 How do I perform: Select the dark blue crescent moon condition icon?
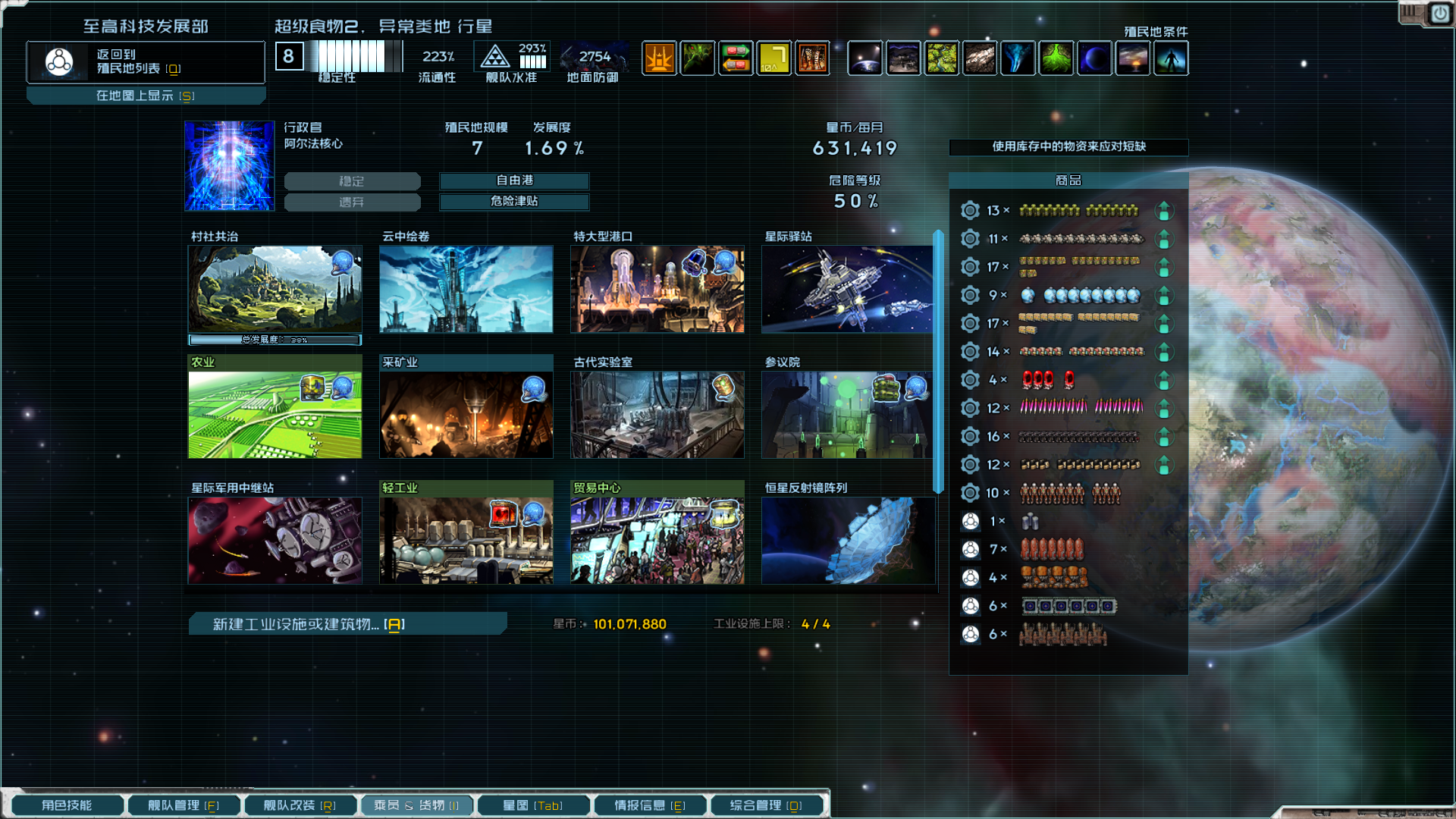click(1094, 58)
